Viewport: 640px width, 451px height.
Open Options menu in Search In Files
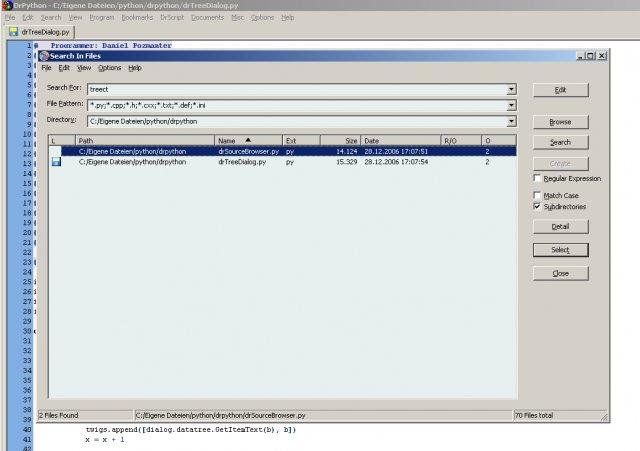[x=109, y=68]
